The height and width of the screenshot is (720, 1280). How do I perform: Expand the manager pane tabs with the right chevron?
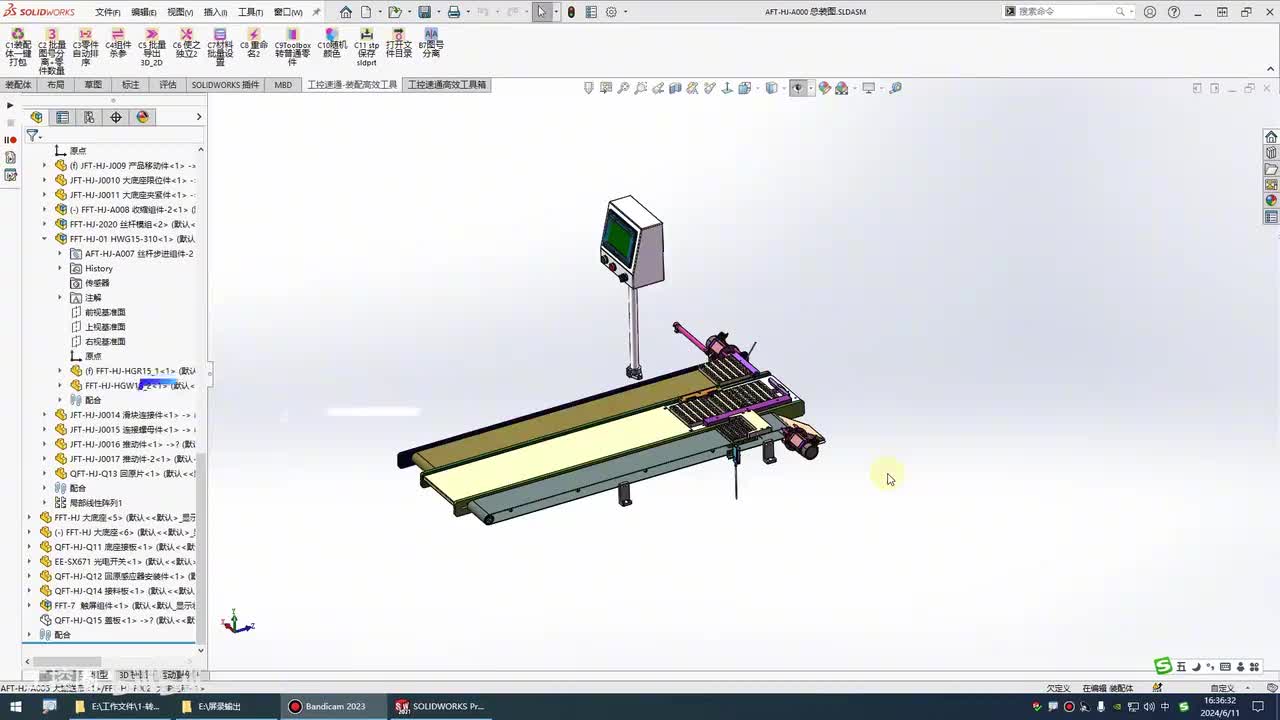tap(198, 117)
